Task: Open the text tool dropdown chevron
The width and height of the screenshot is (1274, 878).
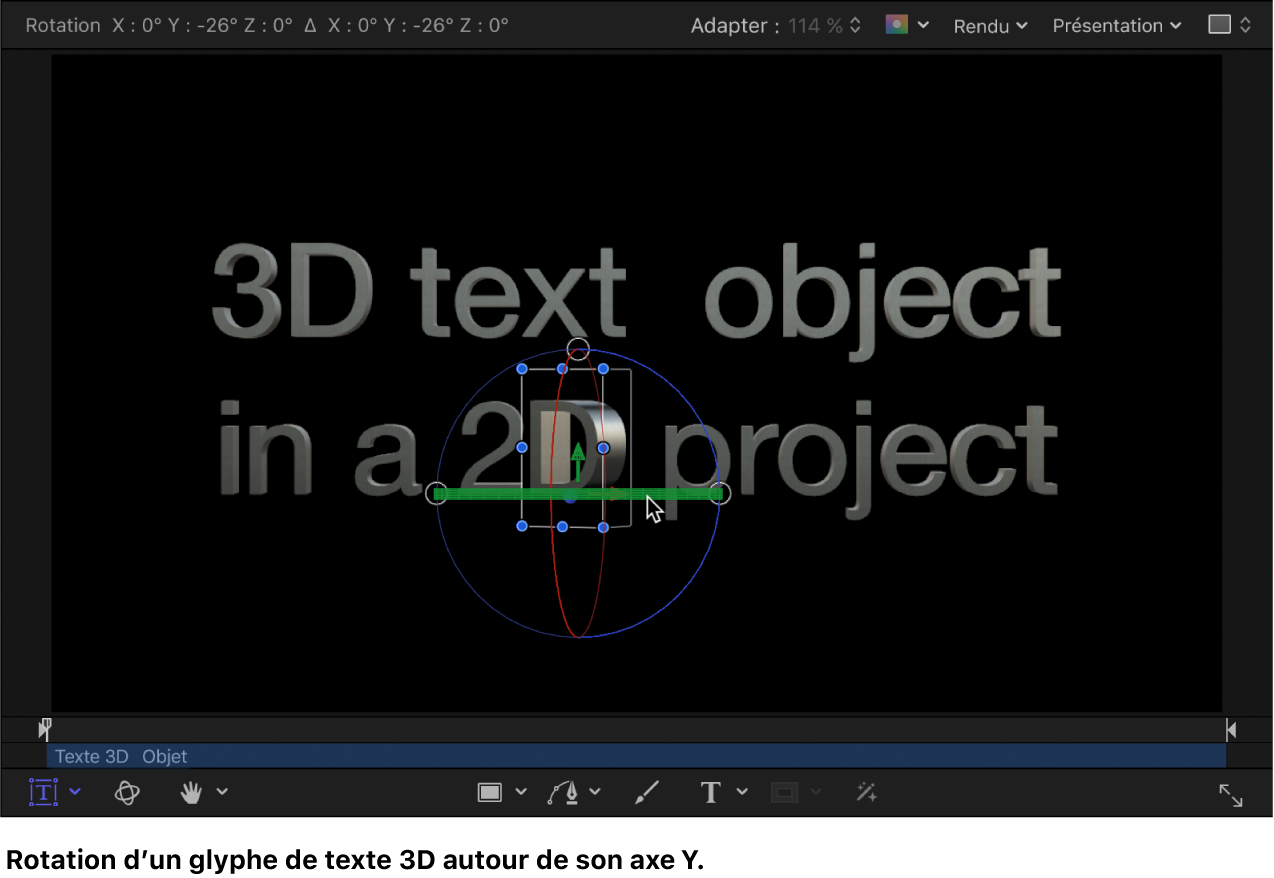Action: (x=742, y=791)
